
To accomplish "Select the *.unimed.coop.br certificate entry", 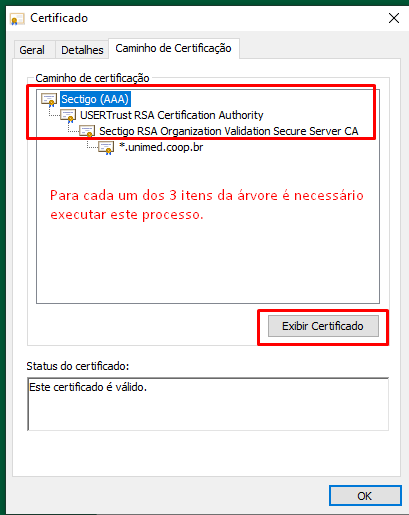I will (x=161, y=147).
